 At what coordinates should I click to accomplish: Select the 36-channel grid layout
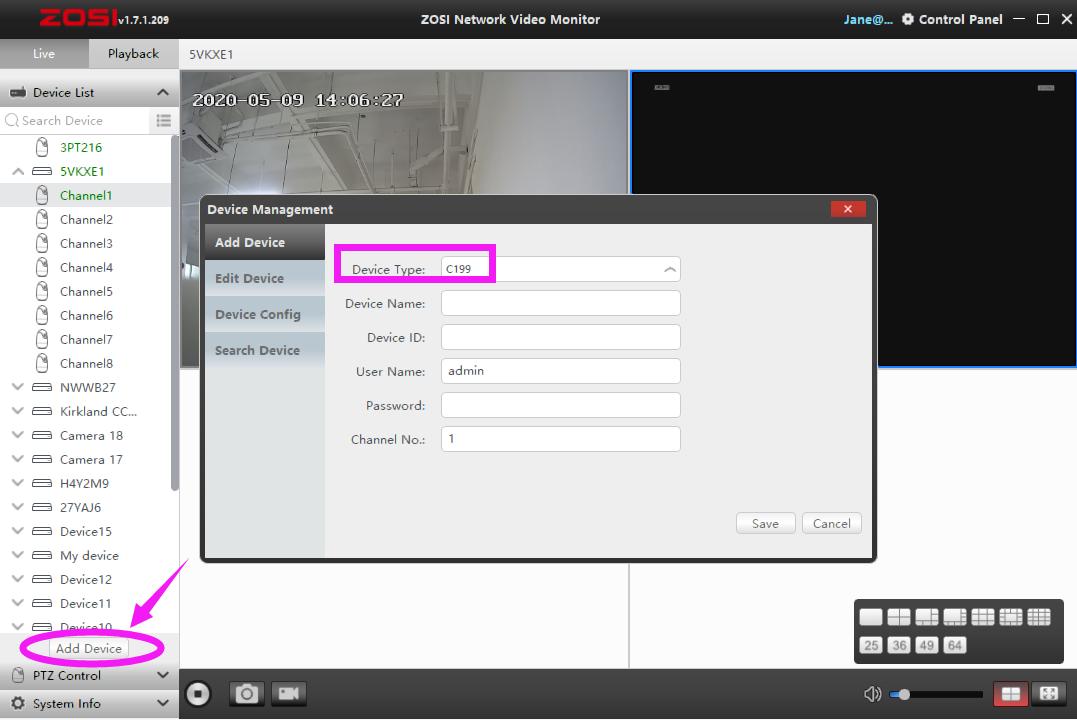[x=899, y=645]
